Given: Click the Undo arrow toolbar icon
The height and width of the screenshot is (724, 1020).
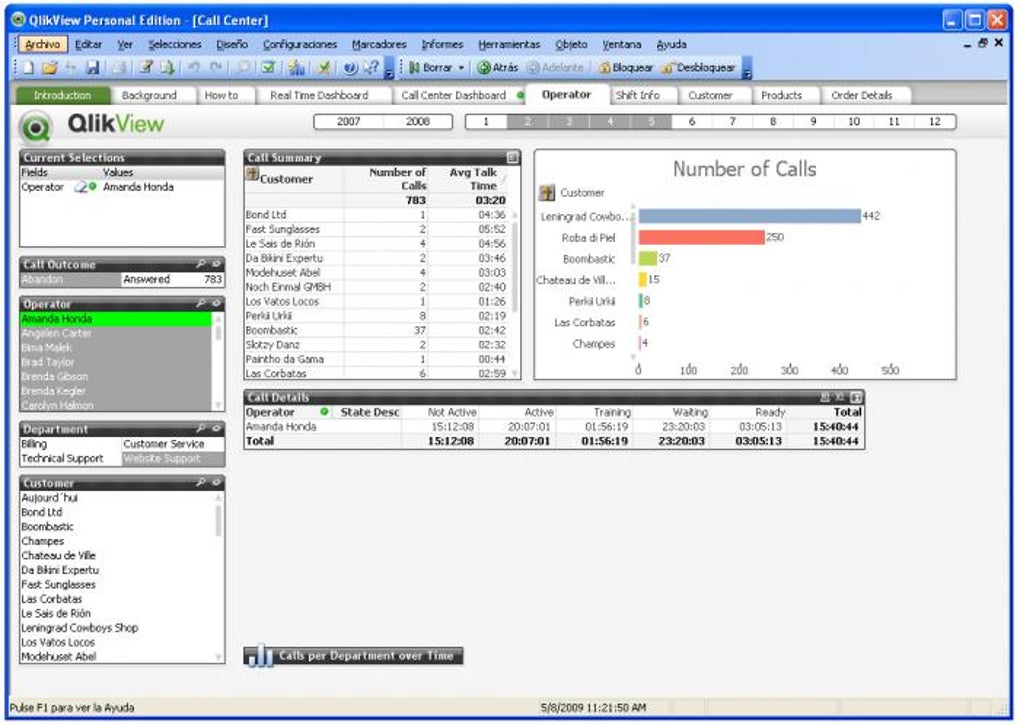Looking at the screenshot, I should pos(194,68).
